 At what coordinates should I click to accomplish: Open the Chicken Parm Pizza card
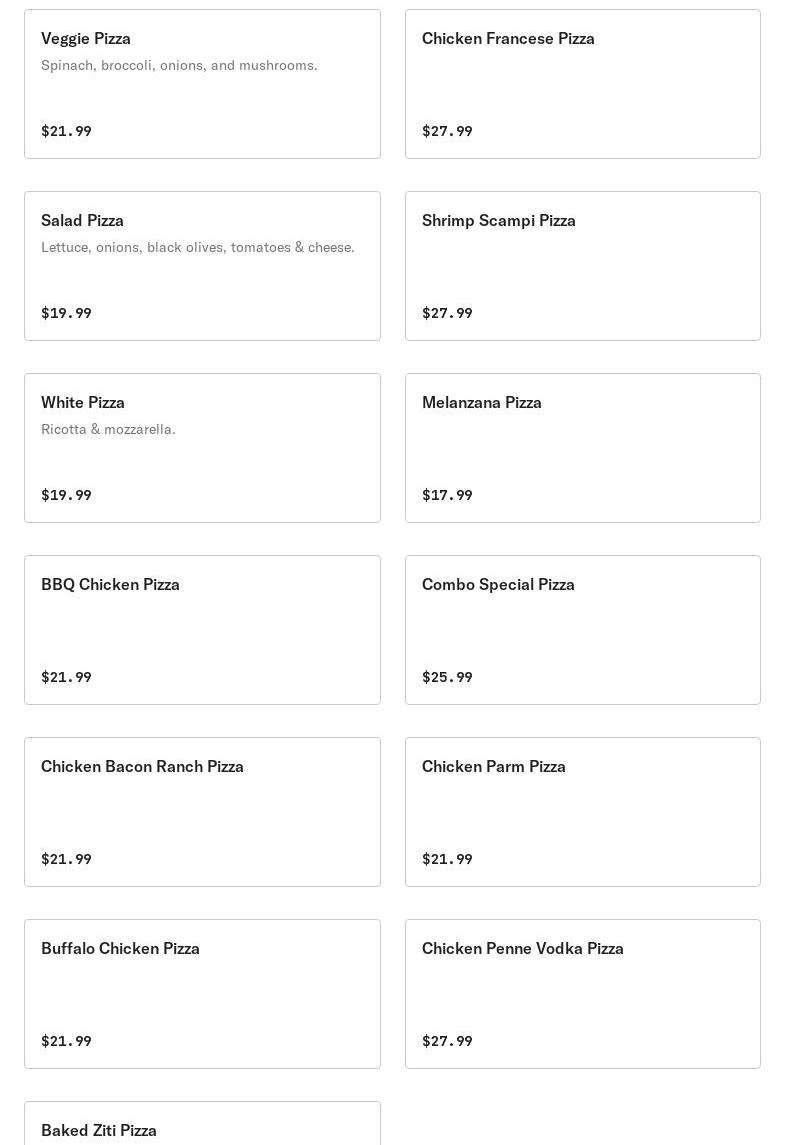click(x=582, y=812)
